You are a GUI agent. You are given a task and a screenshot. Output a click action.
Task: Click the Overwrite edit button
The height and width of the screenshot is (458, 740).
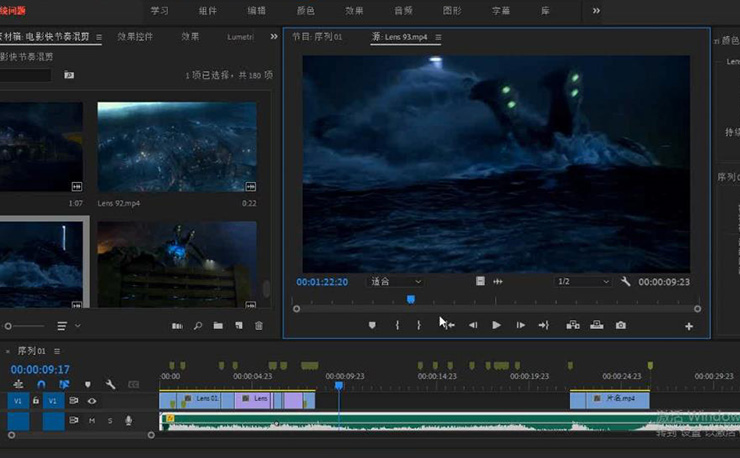pyautogui.click(x=597, y=325)
